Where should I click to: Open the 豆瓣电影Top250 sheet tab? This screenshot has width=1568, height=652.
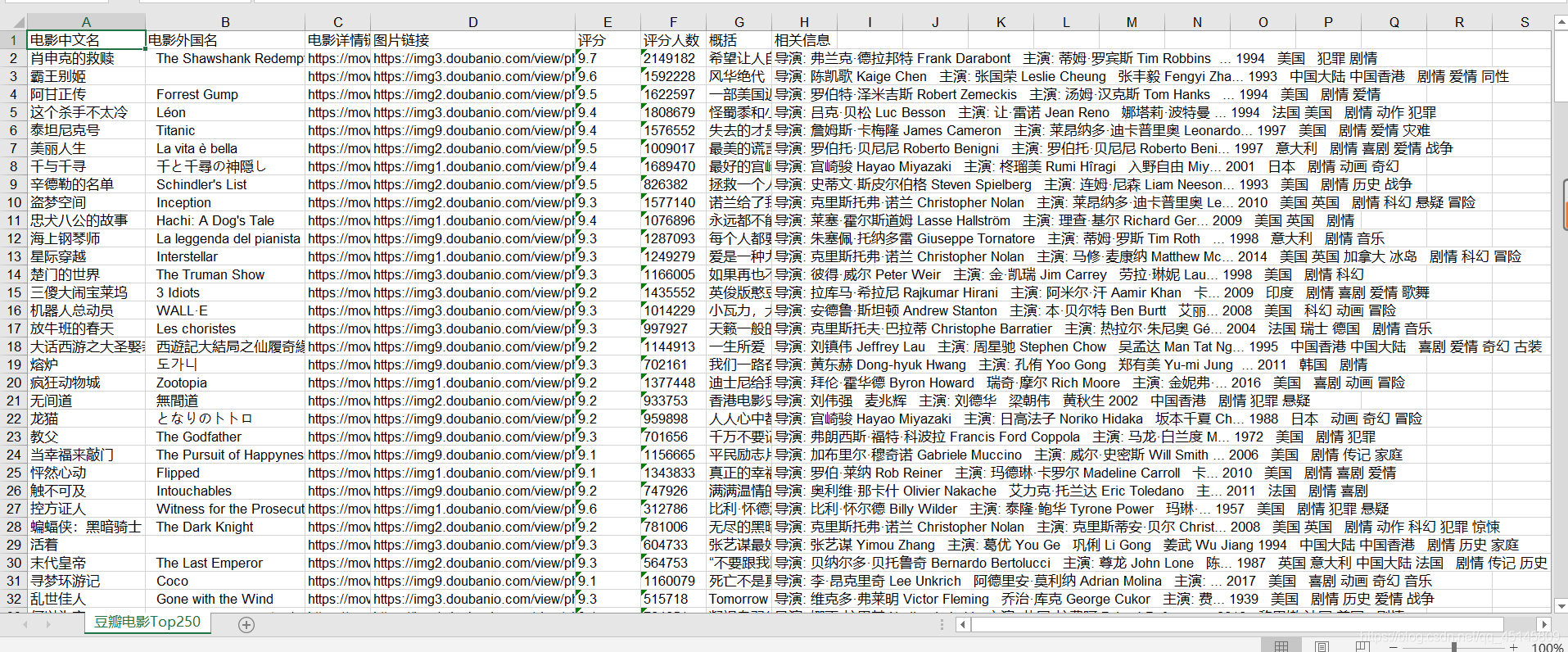(x=147, y=622)
